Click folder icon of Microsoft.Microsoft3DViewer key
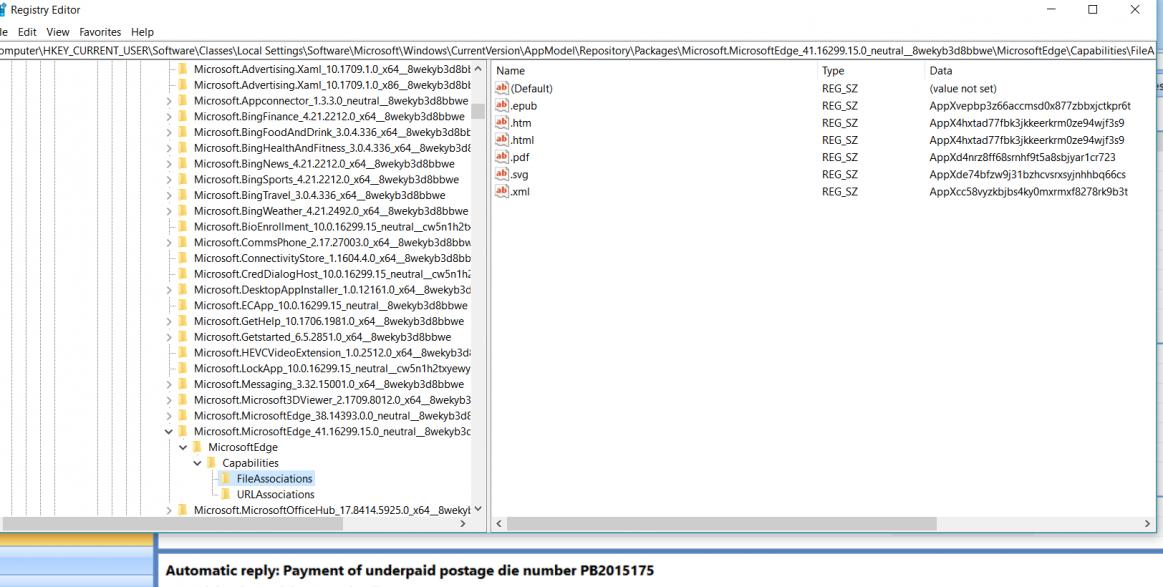The image size is (1163, 587). (x=182, y=400)
